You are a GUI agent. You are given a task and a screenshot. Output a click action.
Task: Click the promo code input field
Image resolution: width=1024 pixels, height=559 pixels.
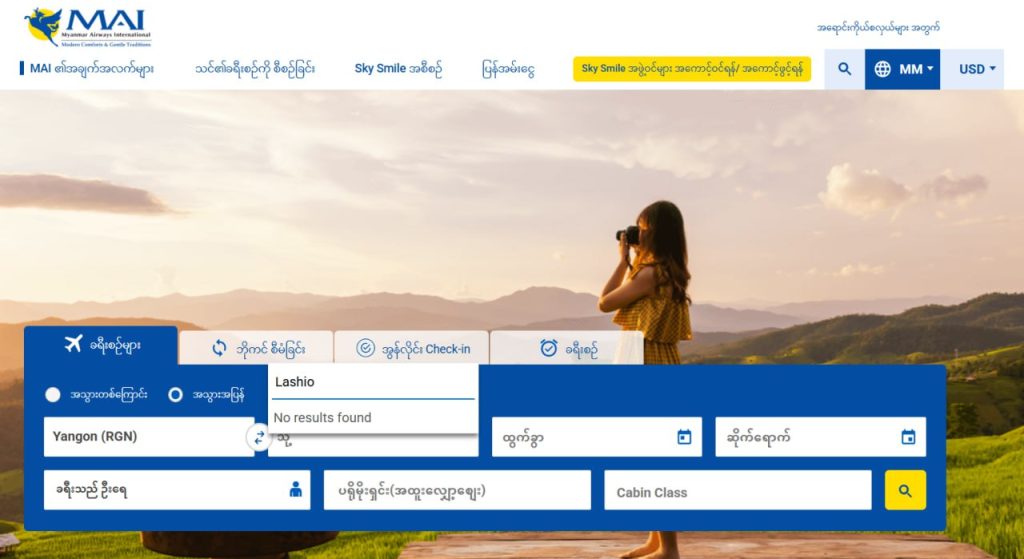point(456,491)
